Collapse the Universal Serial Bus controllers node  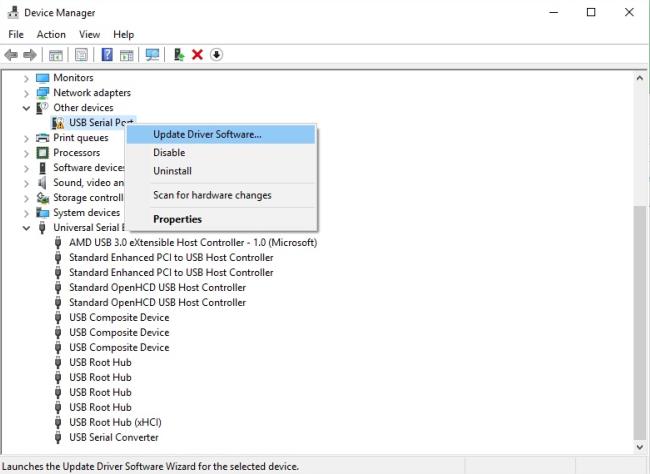coord(27,228)
